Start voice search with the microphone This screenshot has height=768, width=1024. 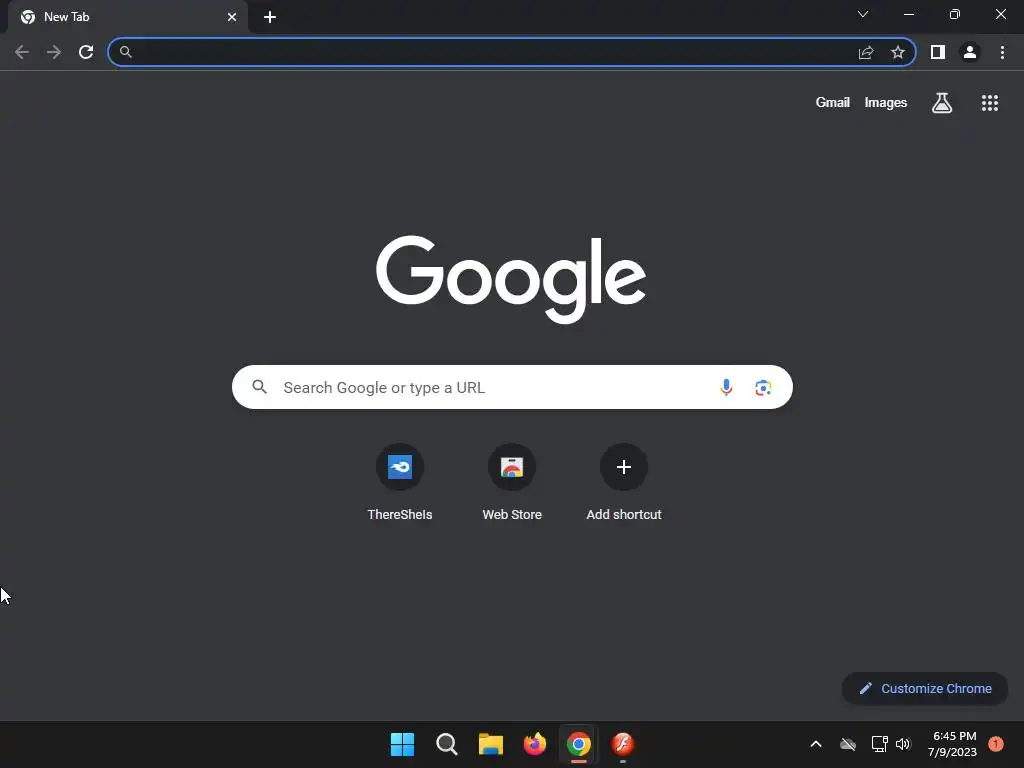coord(726,387)
